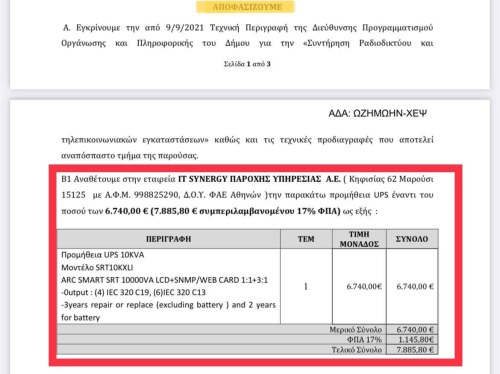The height and width of the screenshot is (374, 500).
Task: Click the page indicator Σελίδα 1 από 3
Action: tap(247, 64)
